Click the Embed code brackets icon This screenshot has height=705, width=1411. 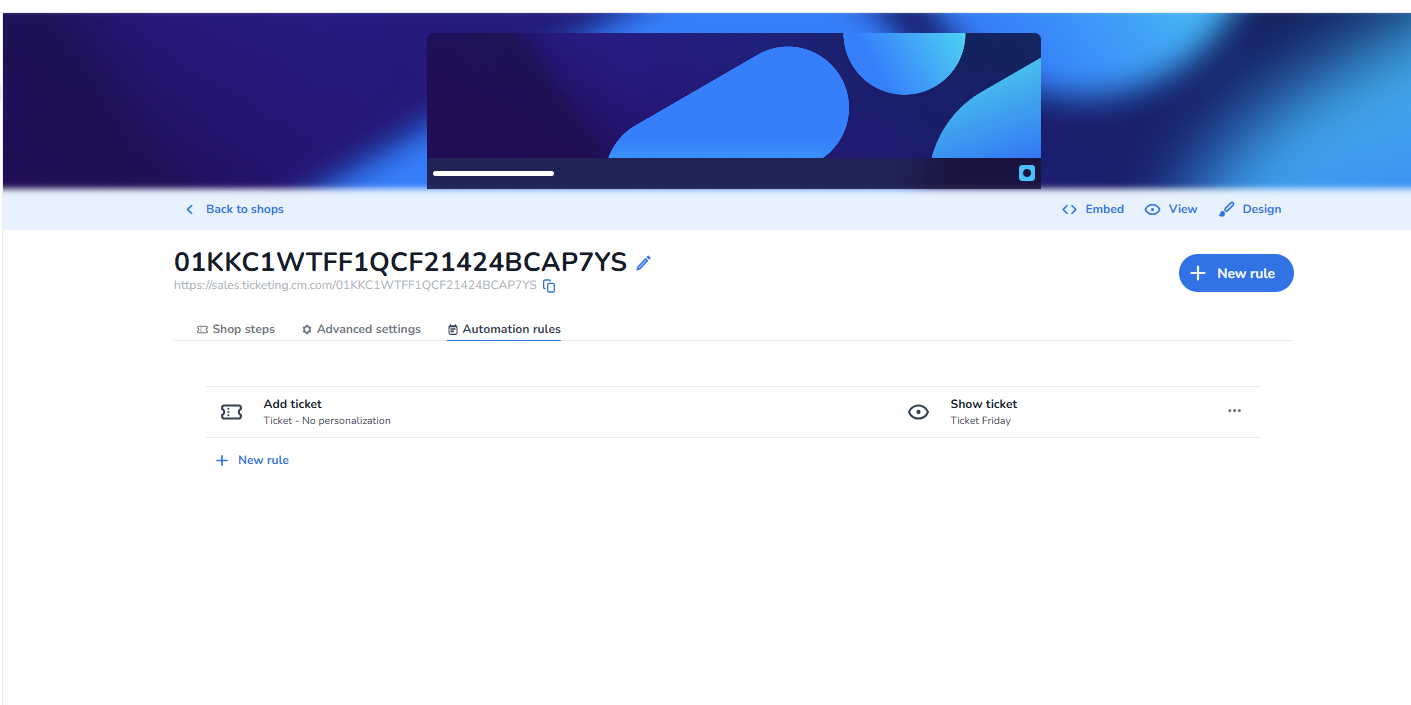(1069, 210)
